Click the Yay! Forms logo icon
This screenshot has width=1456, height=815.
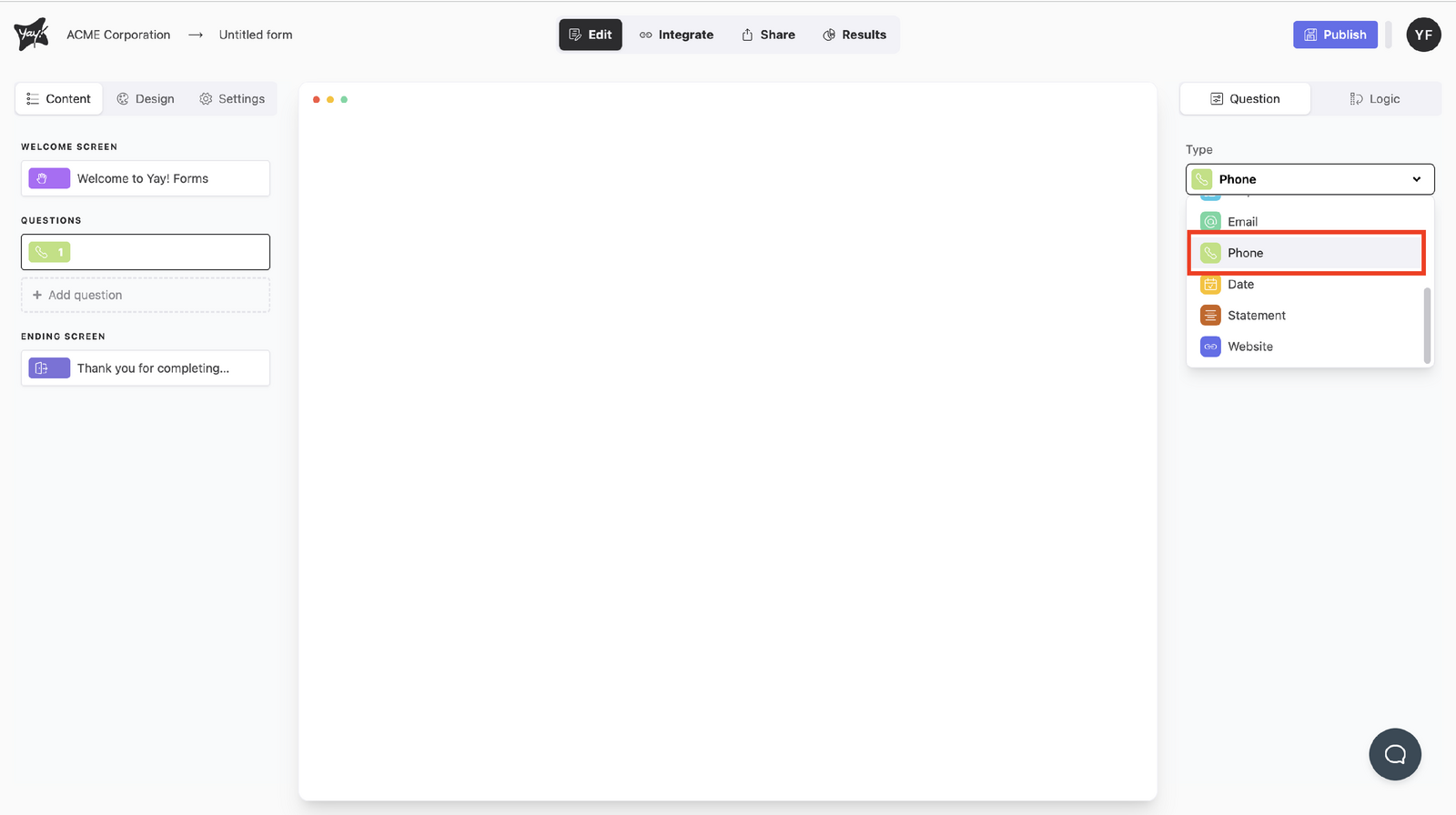pos(31,35)
